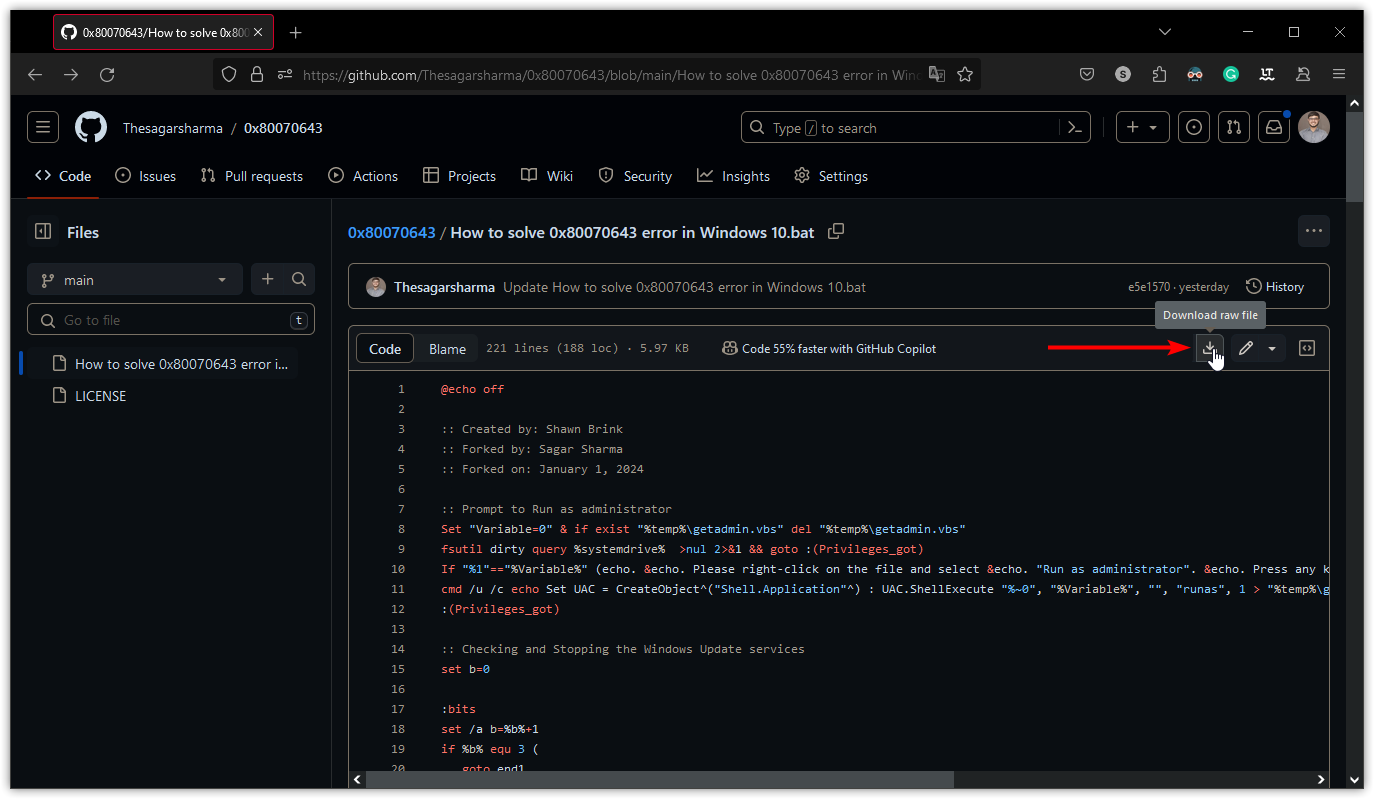Click 0x80070643 breadcrumb link above file

point(392,232)
